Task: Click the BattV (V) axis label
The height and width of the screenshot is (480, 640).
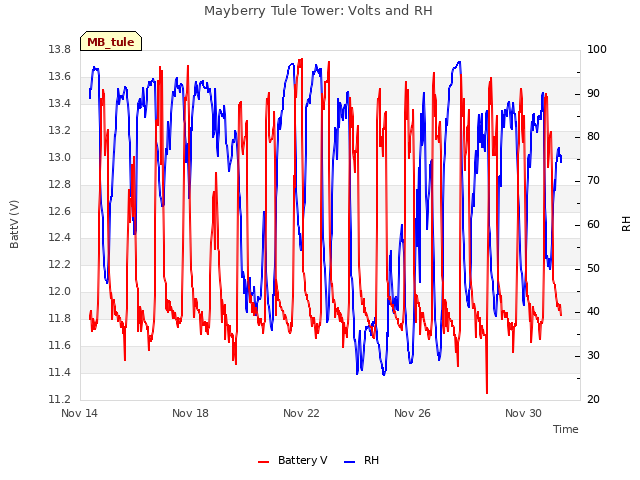Action: pos(14,224)
